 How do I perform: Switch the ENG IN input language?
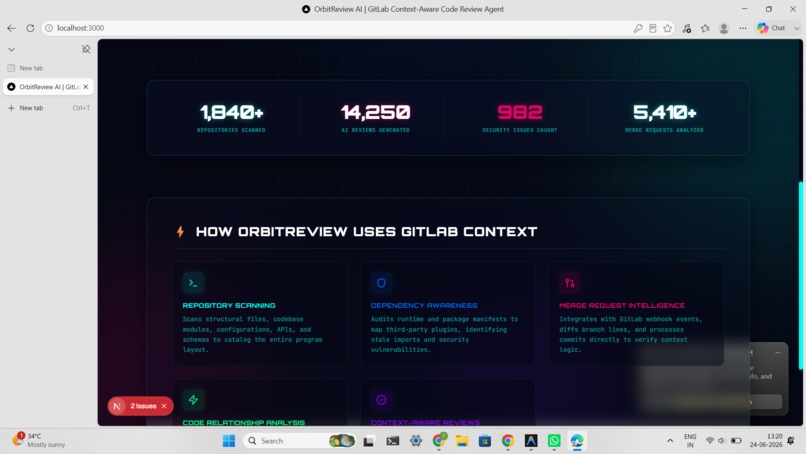point(690,441)
